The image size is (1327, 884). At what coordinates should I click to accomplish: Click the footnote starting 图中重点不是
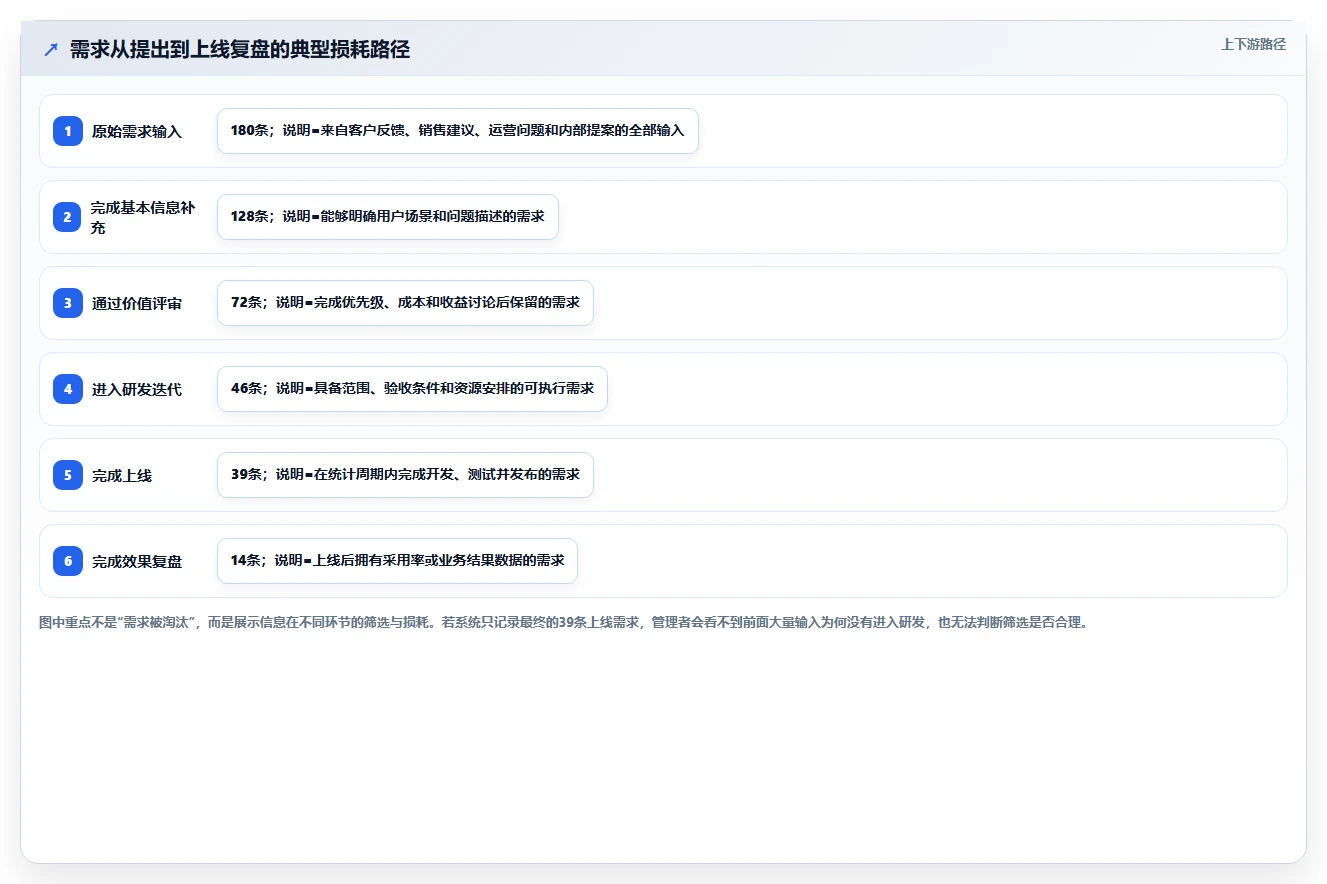(x=563, y=622)
